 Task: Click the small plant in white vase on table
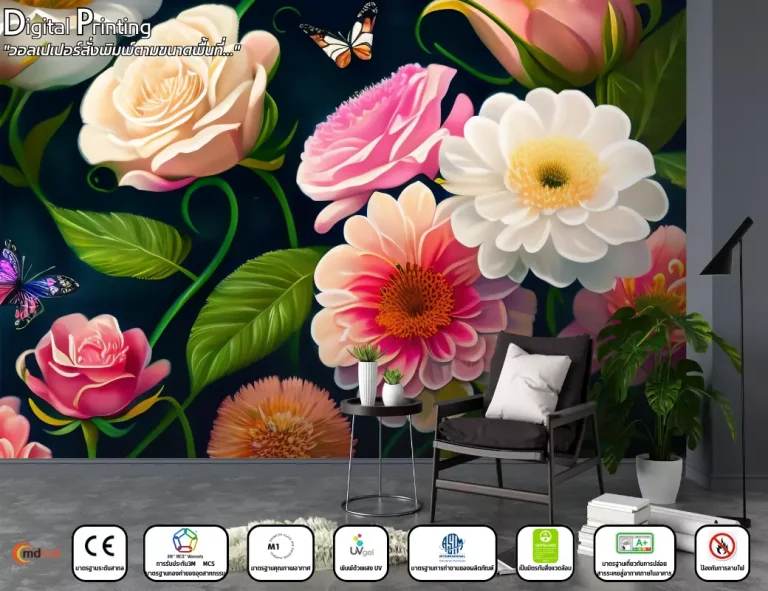click(368, 374)
